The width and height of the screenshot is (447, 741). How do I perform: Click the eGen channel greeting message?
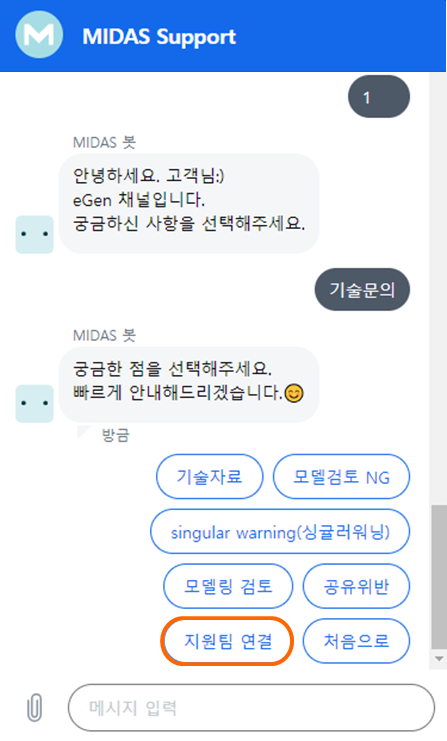[189, 204]
